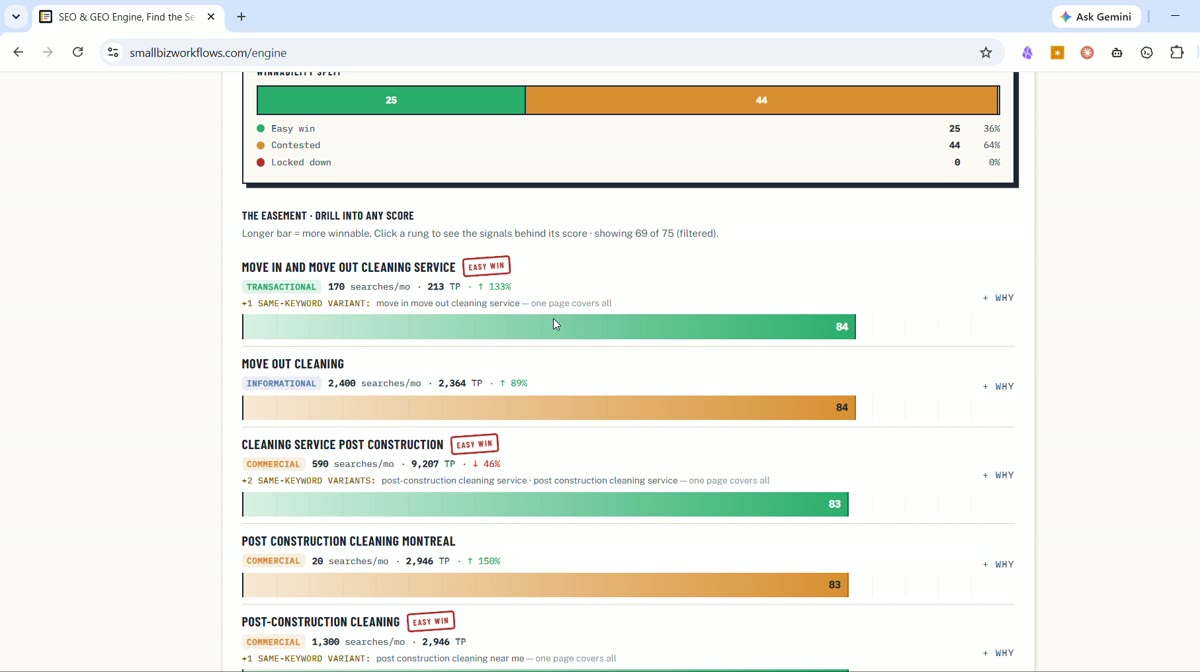Close the SEO & GEO Engine tab
This screenshot has height=672, width=1200.
pyautogui.click(x=211, y=17)
